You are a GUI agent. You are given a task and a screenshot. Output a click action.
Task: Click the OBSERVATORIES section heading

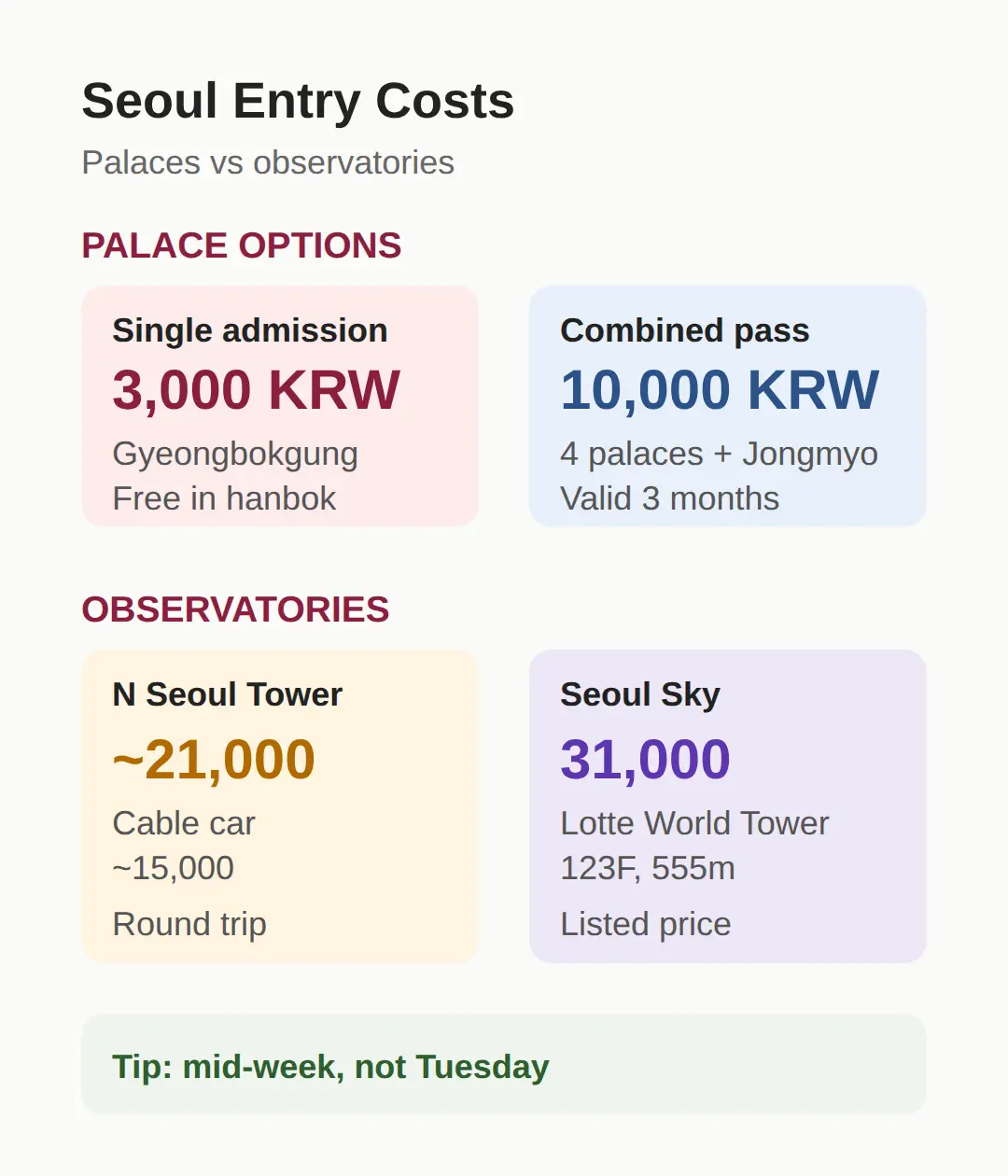pyautogui.click(x=235, y=609)
